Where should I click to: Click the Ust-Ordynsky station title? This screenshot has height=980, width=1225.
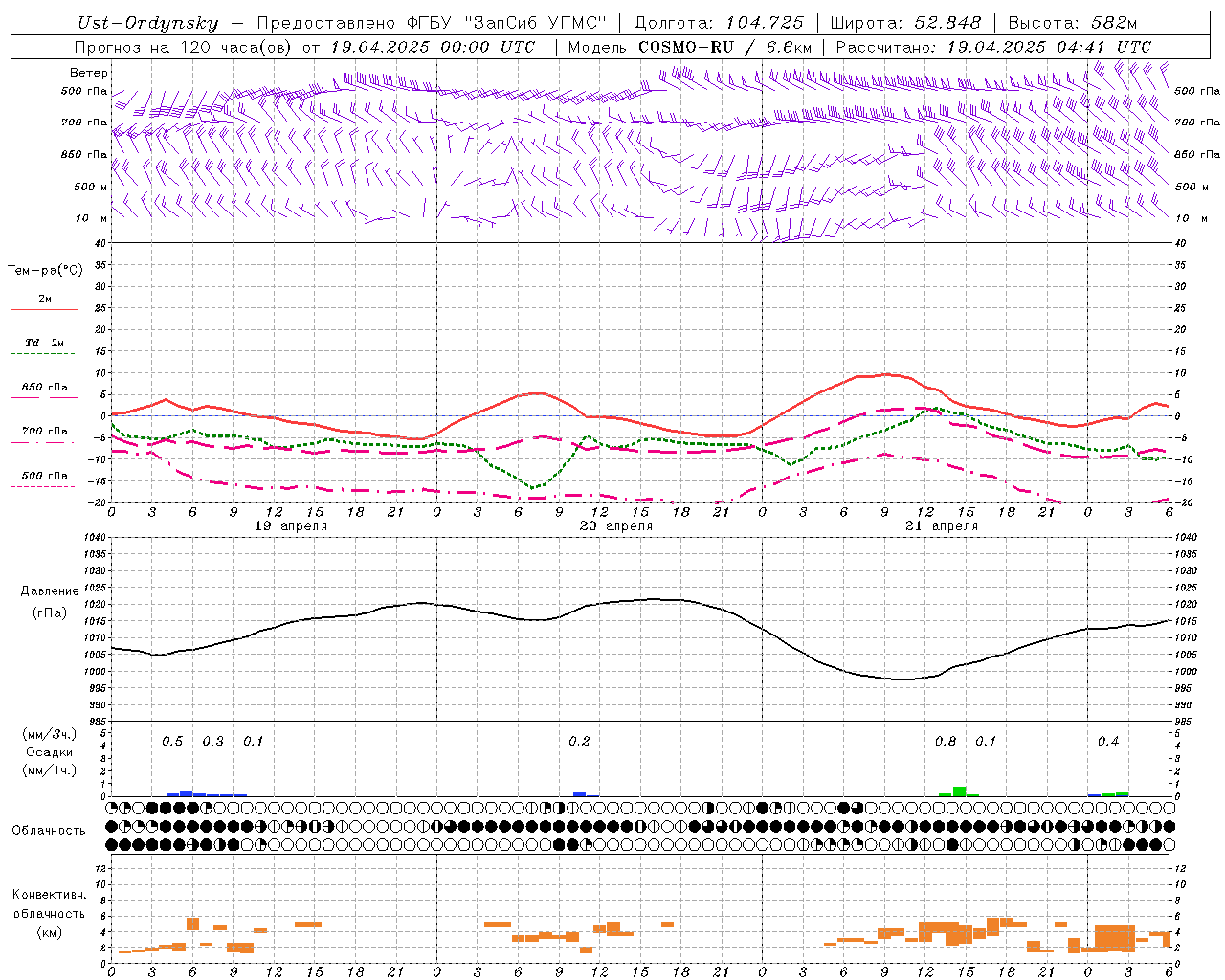pyautogui.click(x=147, y=23)
